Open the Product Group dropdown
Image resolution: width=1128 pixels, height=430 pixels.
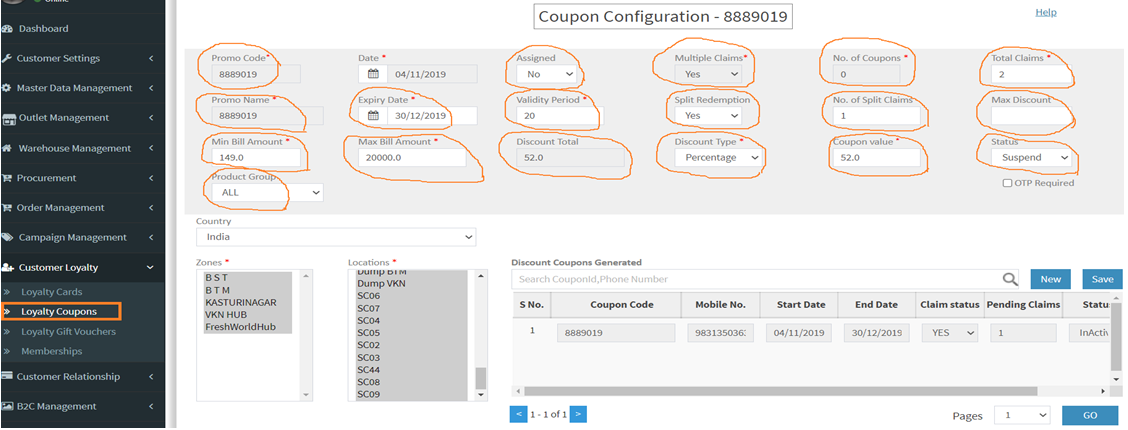tap(268, 193)
